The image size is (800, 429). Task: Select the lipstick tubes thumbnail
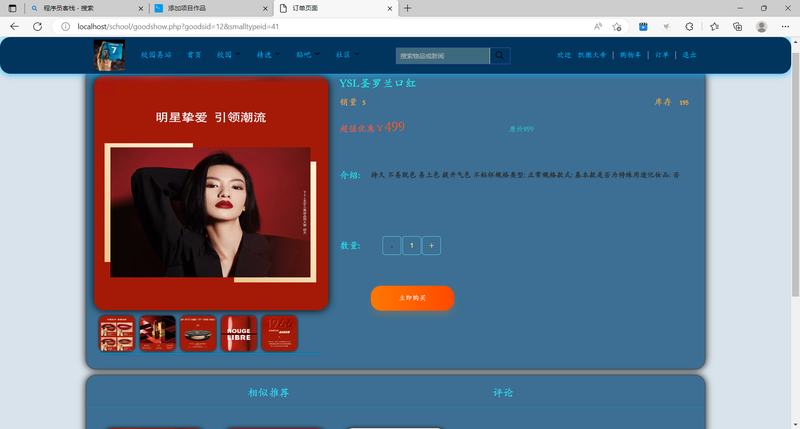(x=157, y=333)
